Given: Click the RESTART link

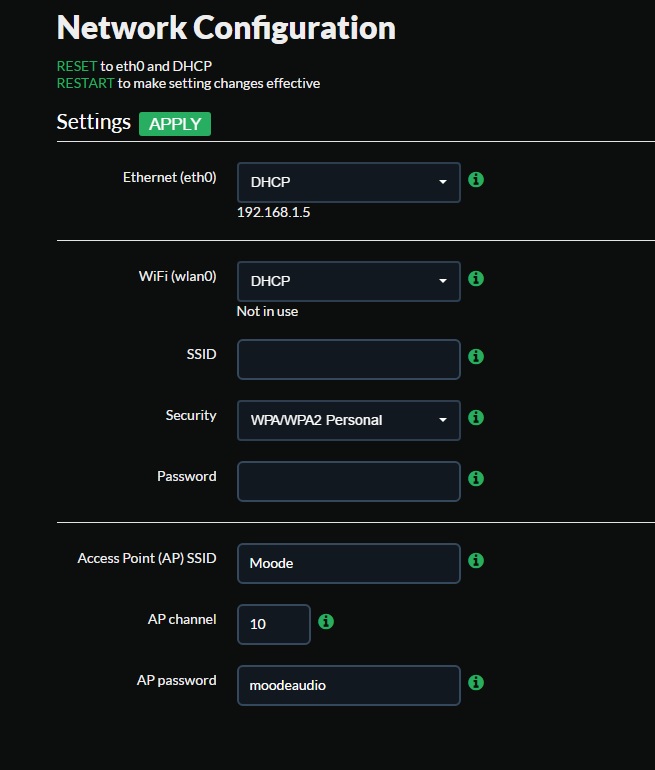Looking at the screenshot, I should click(x=85, y=83).
